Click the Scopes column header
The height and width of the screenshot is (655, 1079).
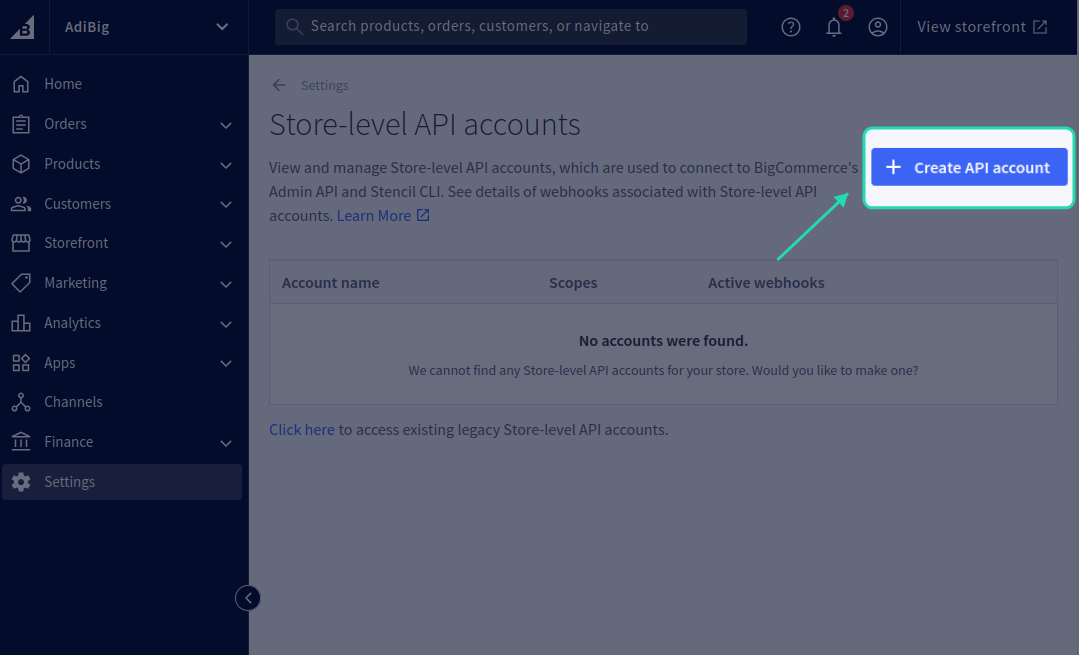[573, 283]
